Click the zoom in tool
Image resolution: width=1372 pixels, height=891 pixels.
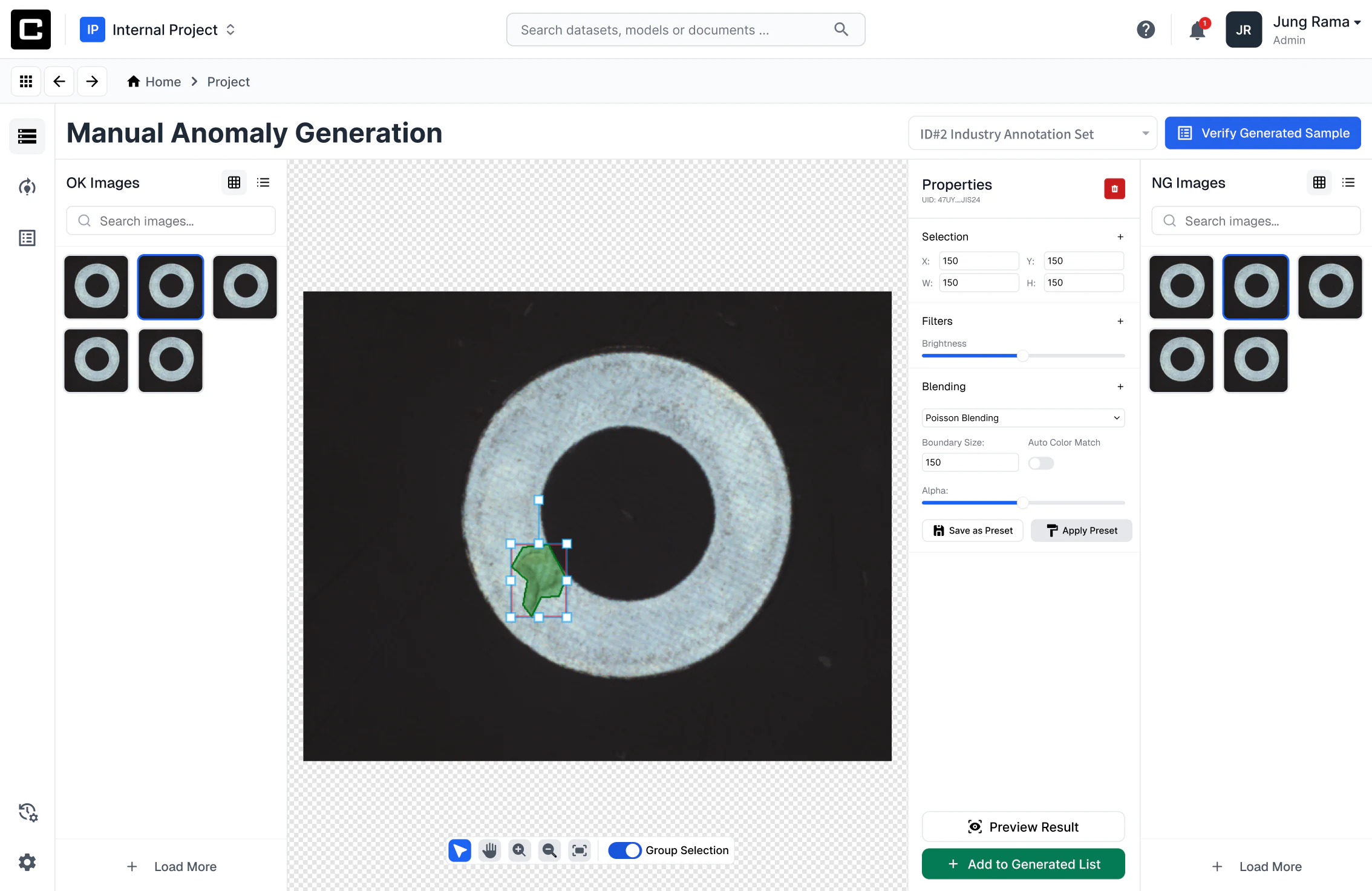click(519, 850)
